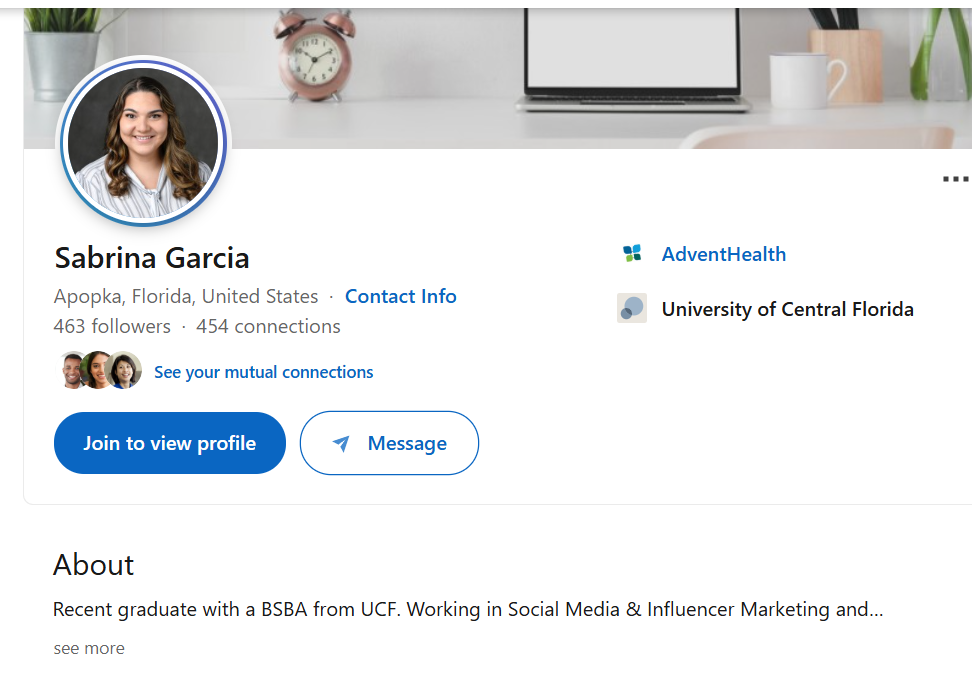Click the paper plane icon in Message button
The height and width of the screenshot is (687, 972).
pyautogui.click(x=341, y=444)
